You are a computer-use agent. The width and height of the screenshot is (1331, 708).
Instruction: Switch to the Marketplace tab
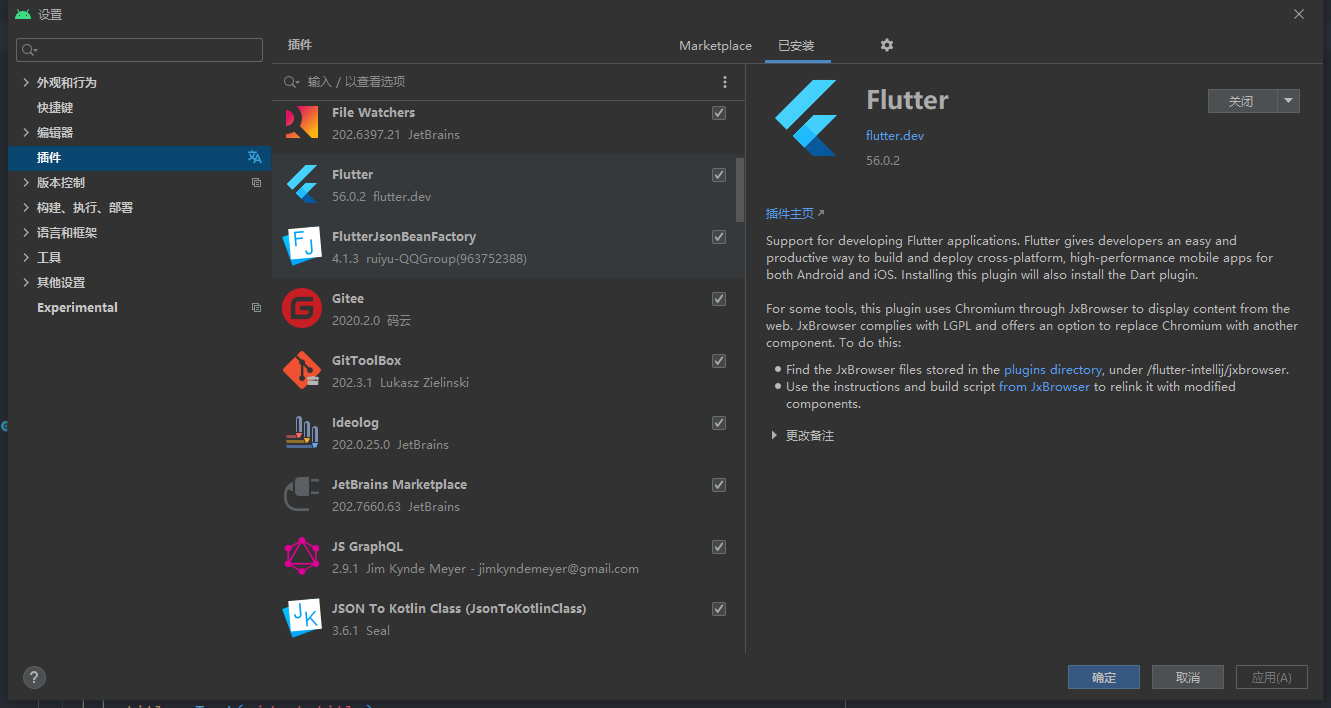[715, 46]
